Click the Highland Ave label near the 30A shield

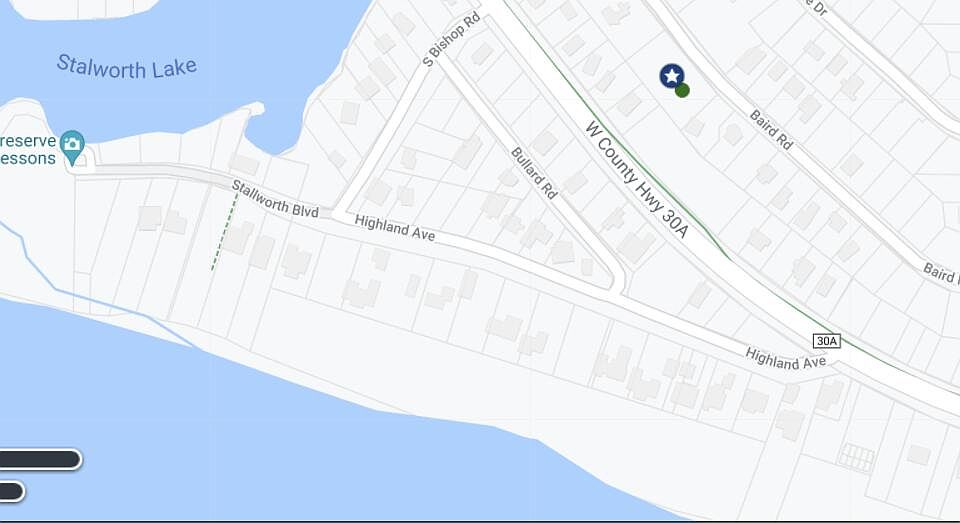pyautogui.click(x=786, y=359)
